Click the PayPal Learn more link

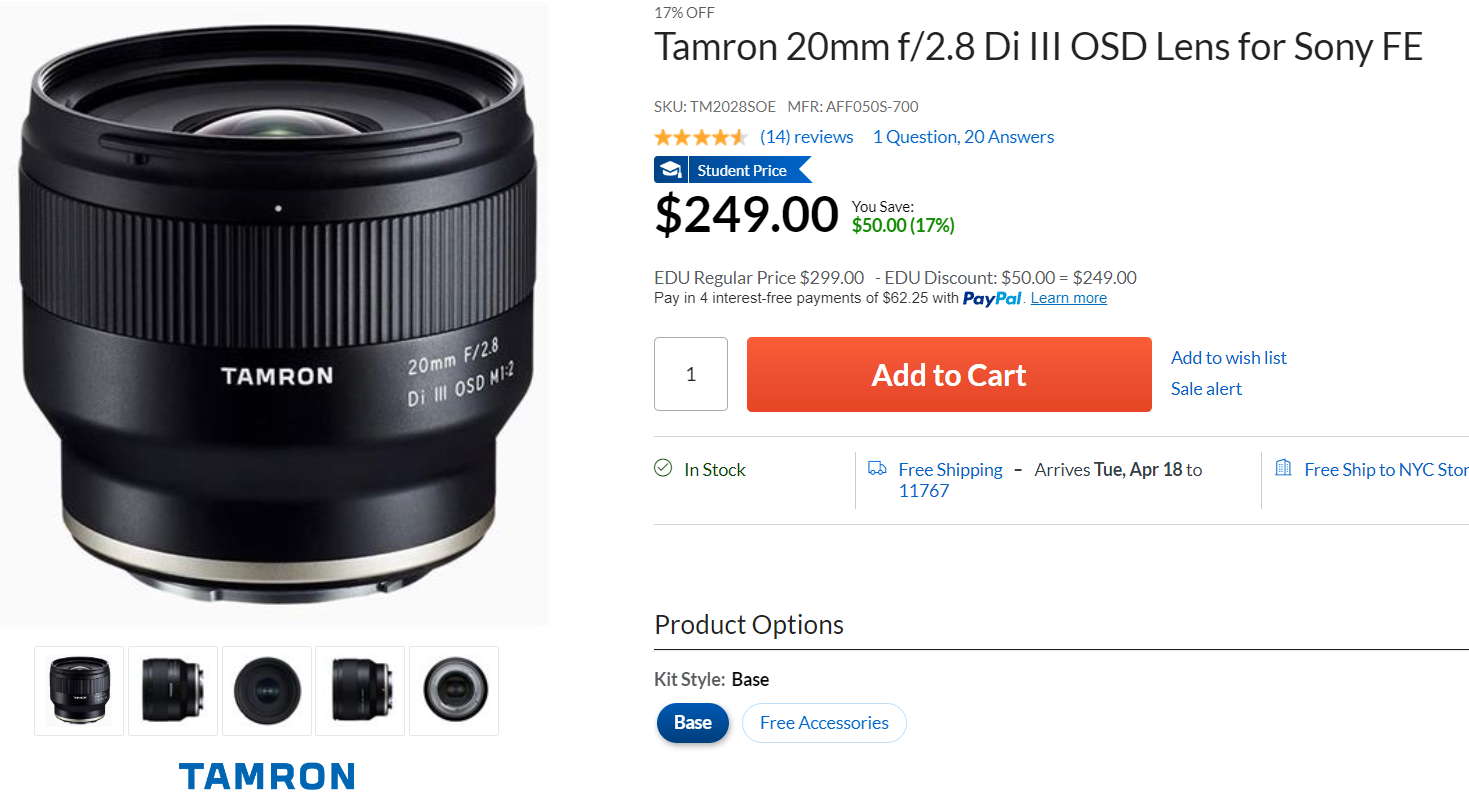[1069, 298]
